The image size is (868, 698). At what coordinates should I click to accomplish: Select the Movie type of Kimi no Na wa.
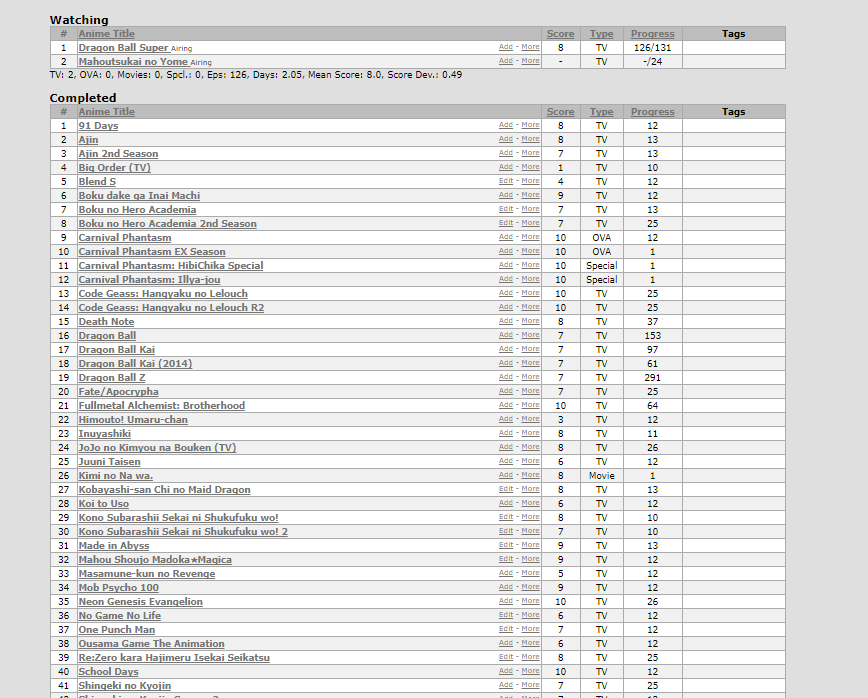[x=601, y=475]
